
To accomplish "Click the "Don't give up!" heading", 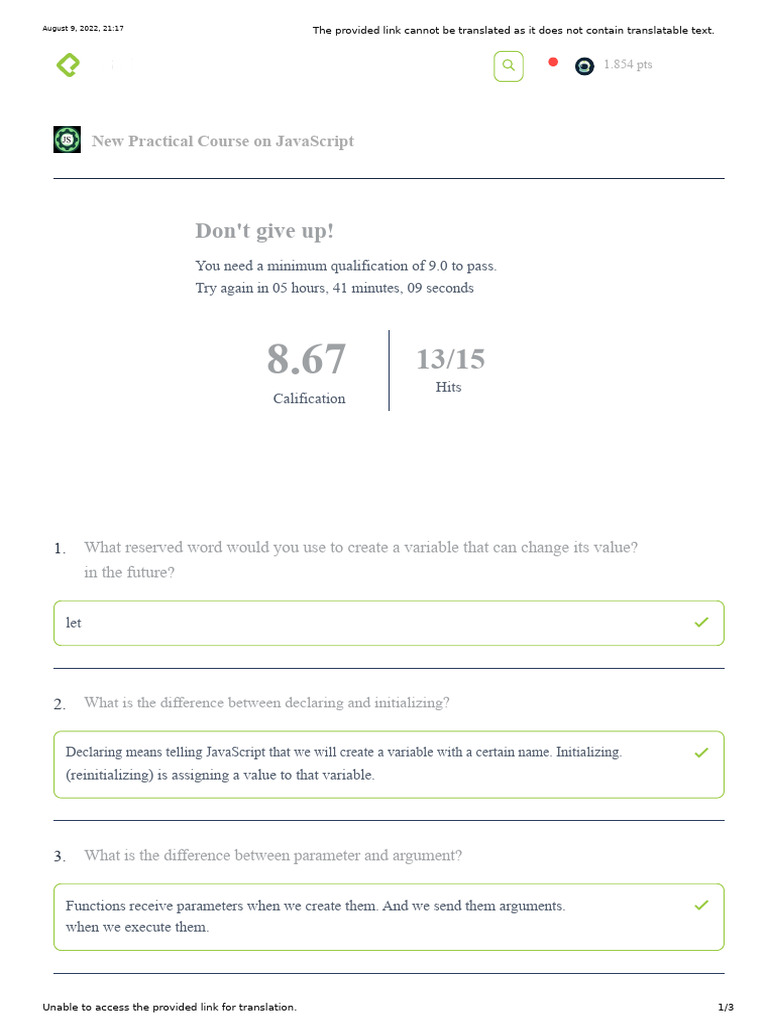I will coord(264,231).
